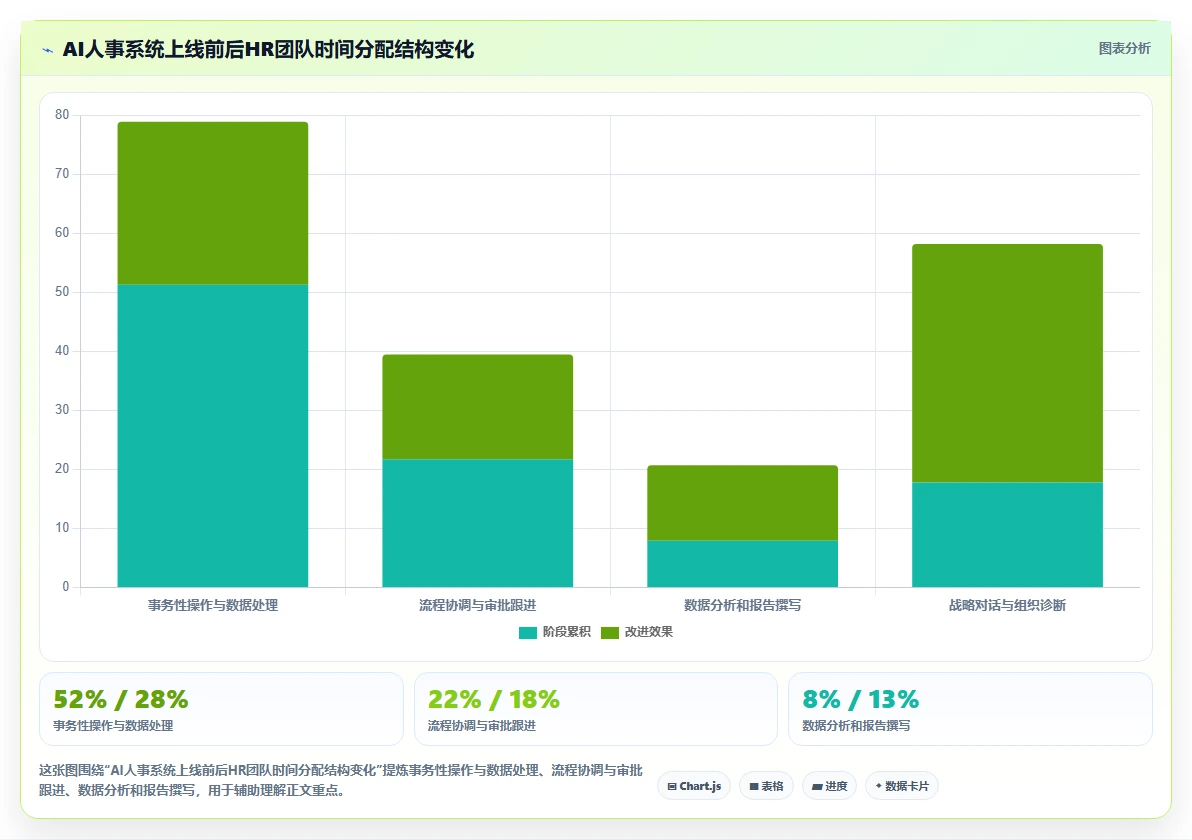Click the 22% / 18% stat card
This screenshot has width=1192, height=840.
[596, 708]
